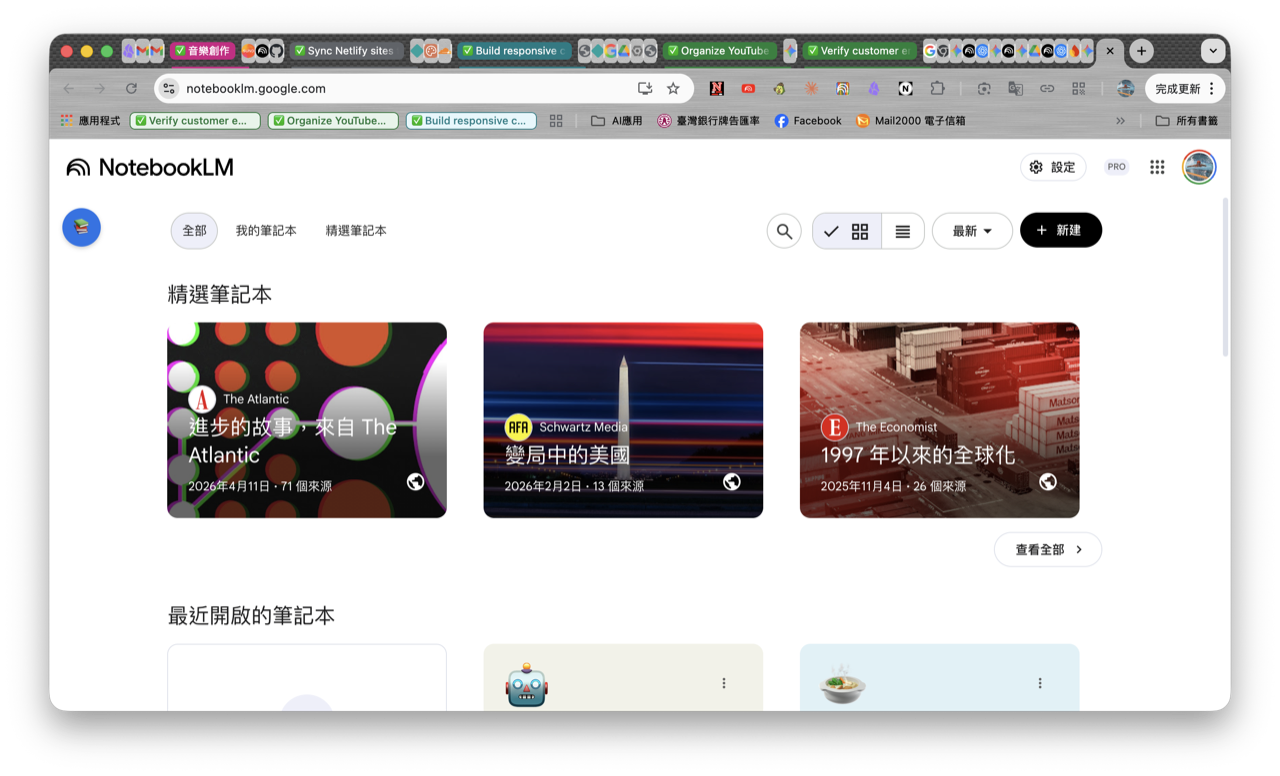1280x776 pixels.
Task: Open the Chrome profile avatar in toolbar
Action: [1125, 88]
